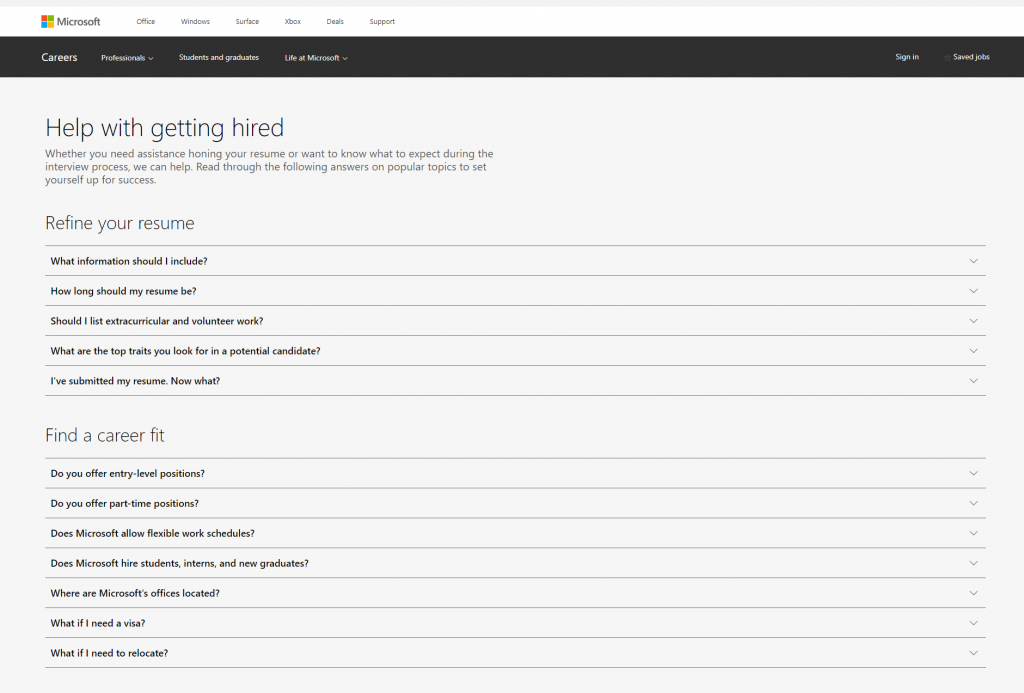
Task: Click 'Where are Microsoft's offices located?' text
Action: pyautogui.click(x=135, y=593)
